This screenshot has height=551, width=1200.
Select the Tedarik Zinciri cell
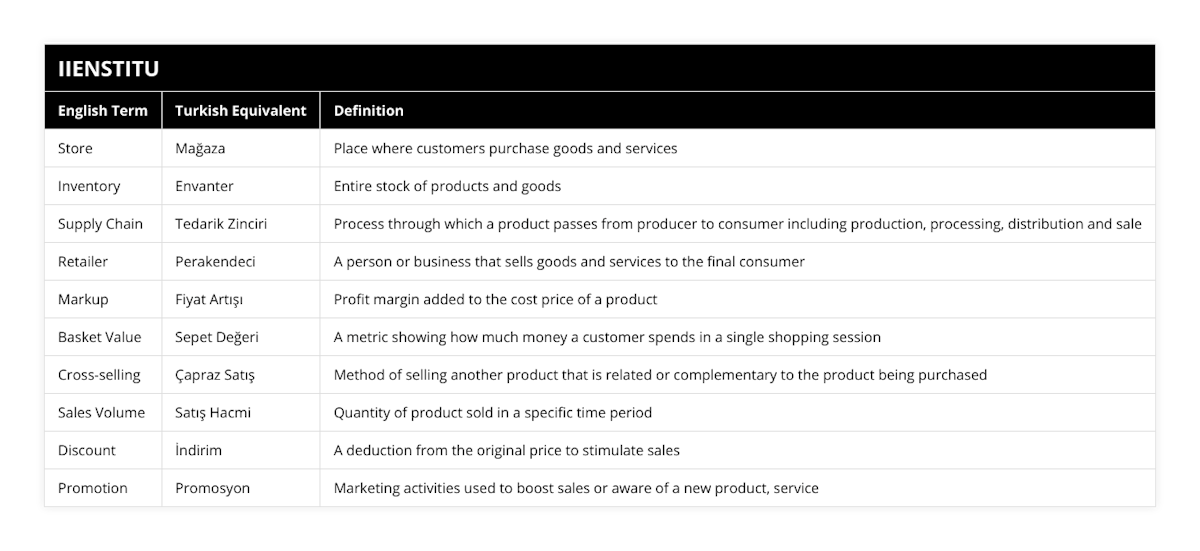221,224
